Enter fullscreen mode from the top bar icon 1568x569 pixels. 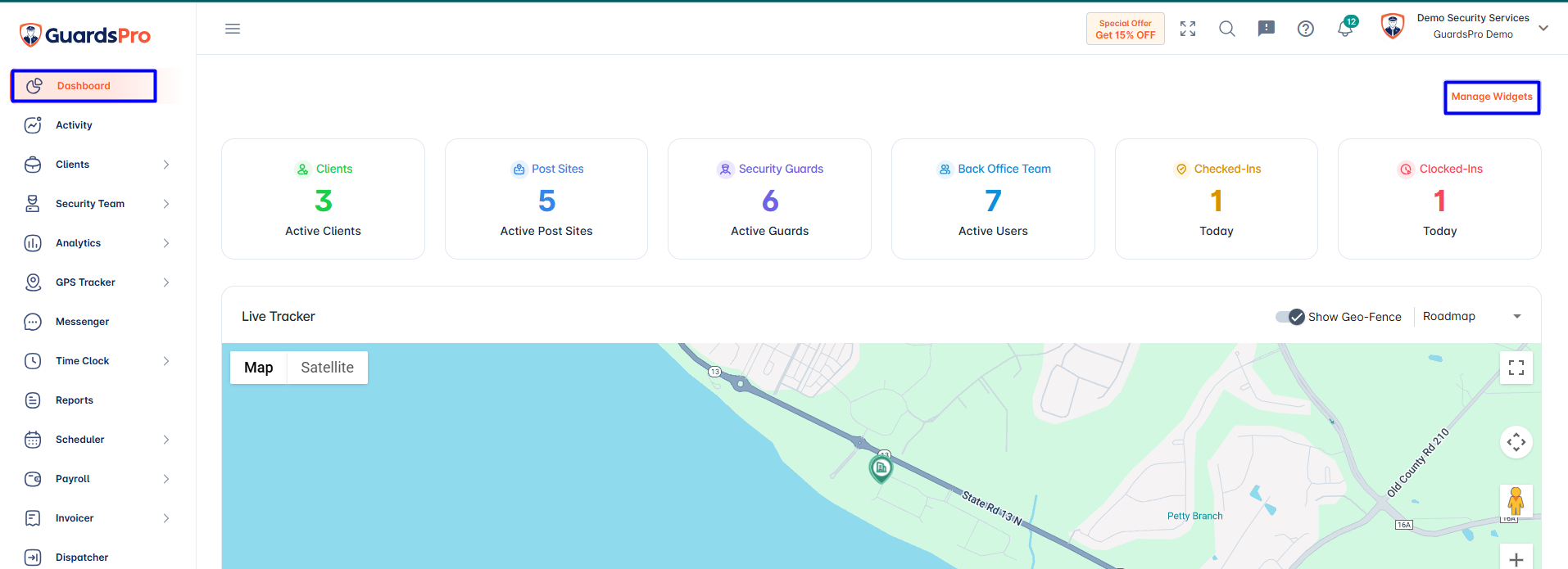coord(1188,29)
